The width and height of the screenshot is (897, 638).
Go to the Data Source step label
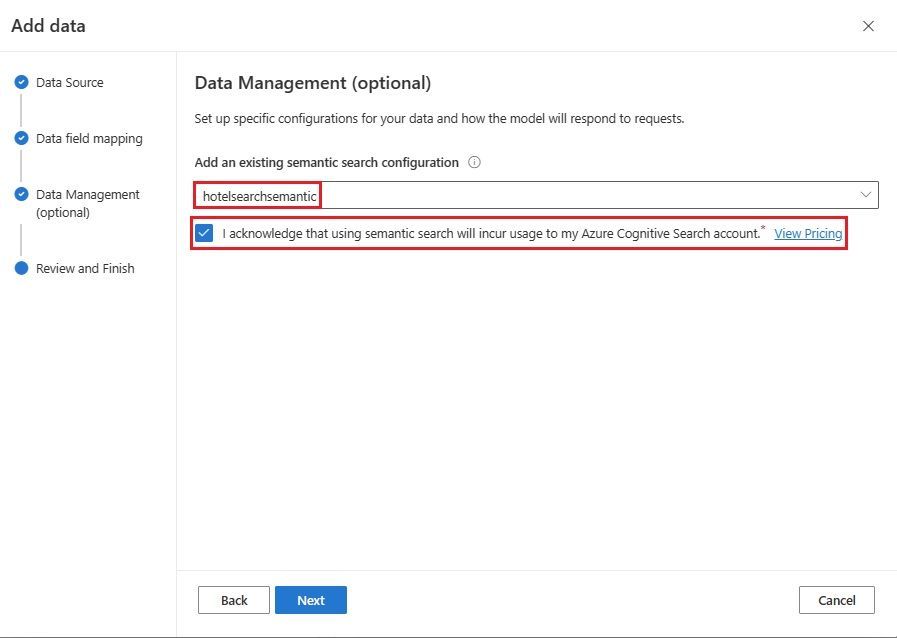coord(69,83)
